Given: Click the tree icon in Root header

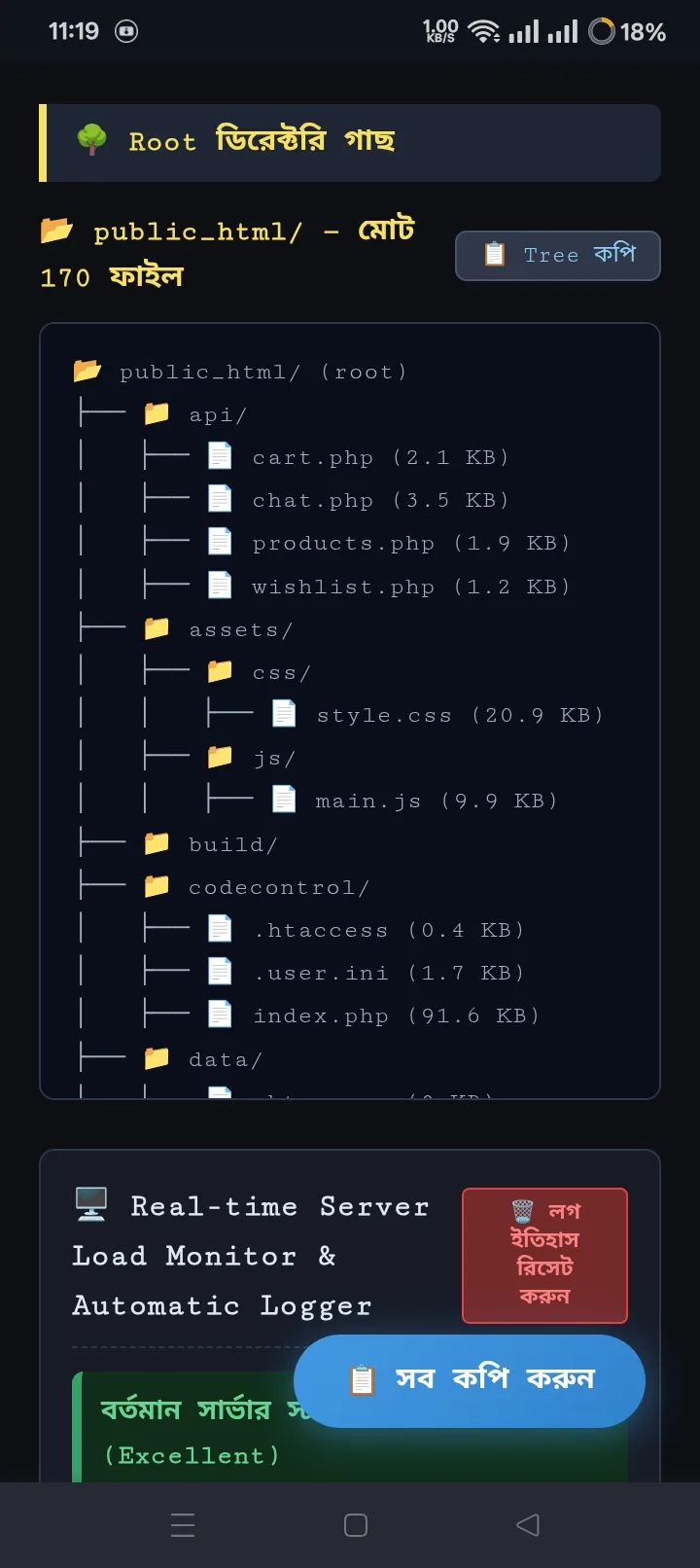Looking at the screenshot, I should (x=92, y=140).
